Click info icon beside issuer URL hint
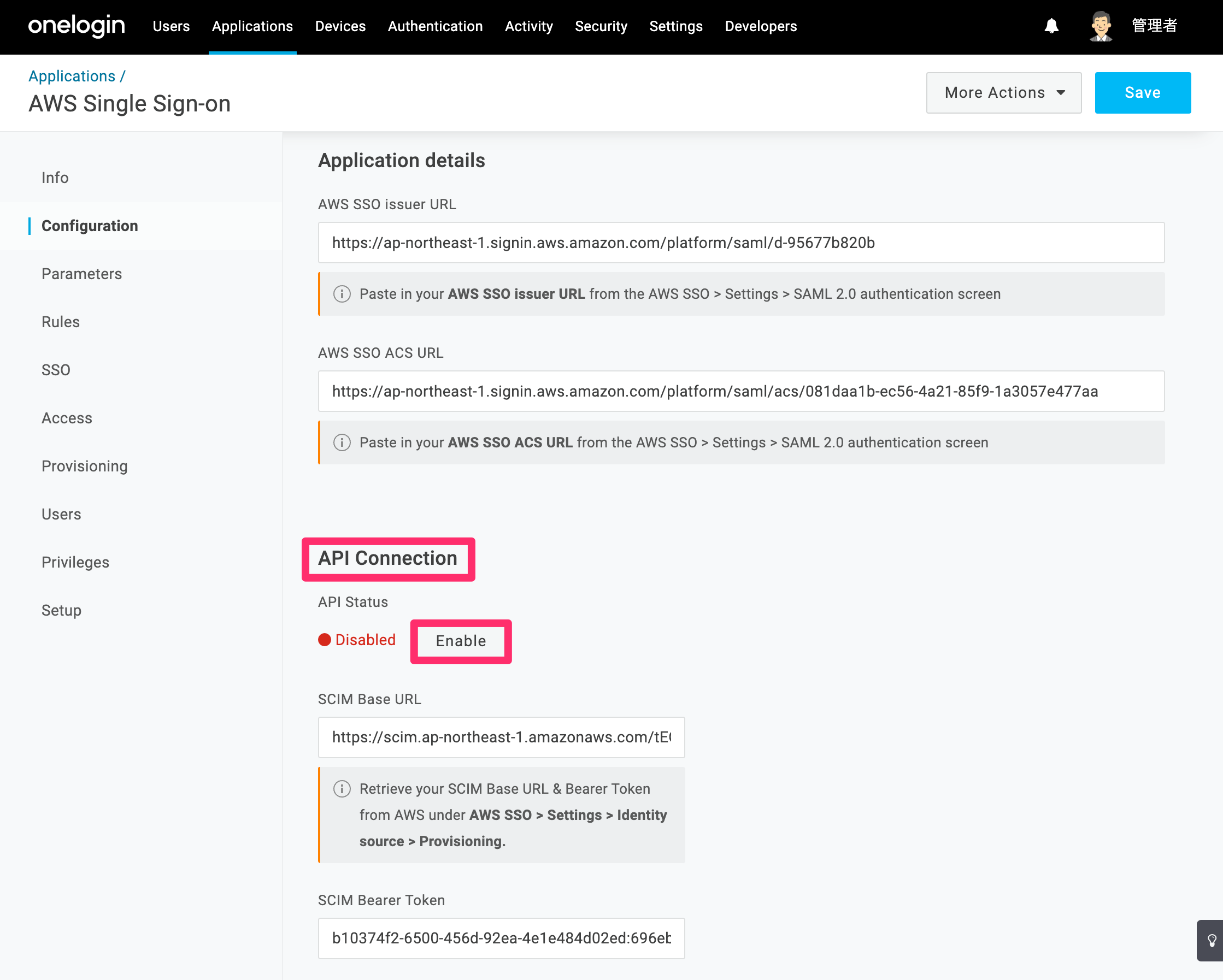 (342, 294)
